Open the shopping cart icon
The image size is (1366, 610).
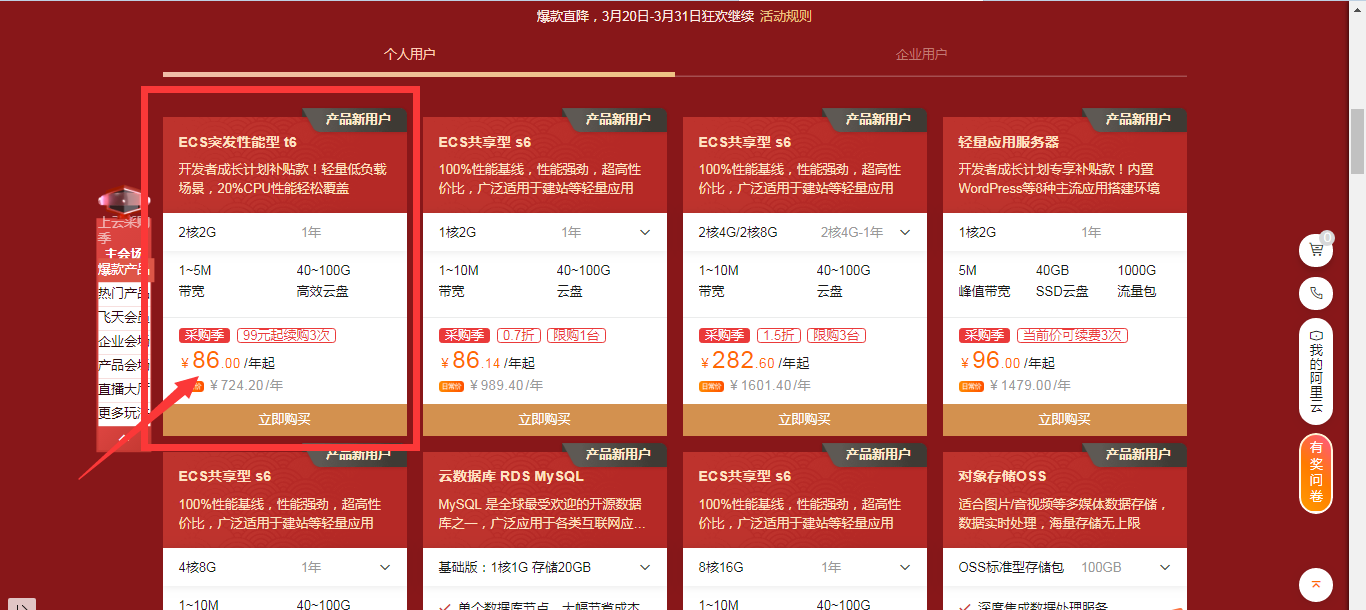pos(1316,250)
